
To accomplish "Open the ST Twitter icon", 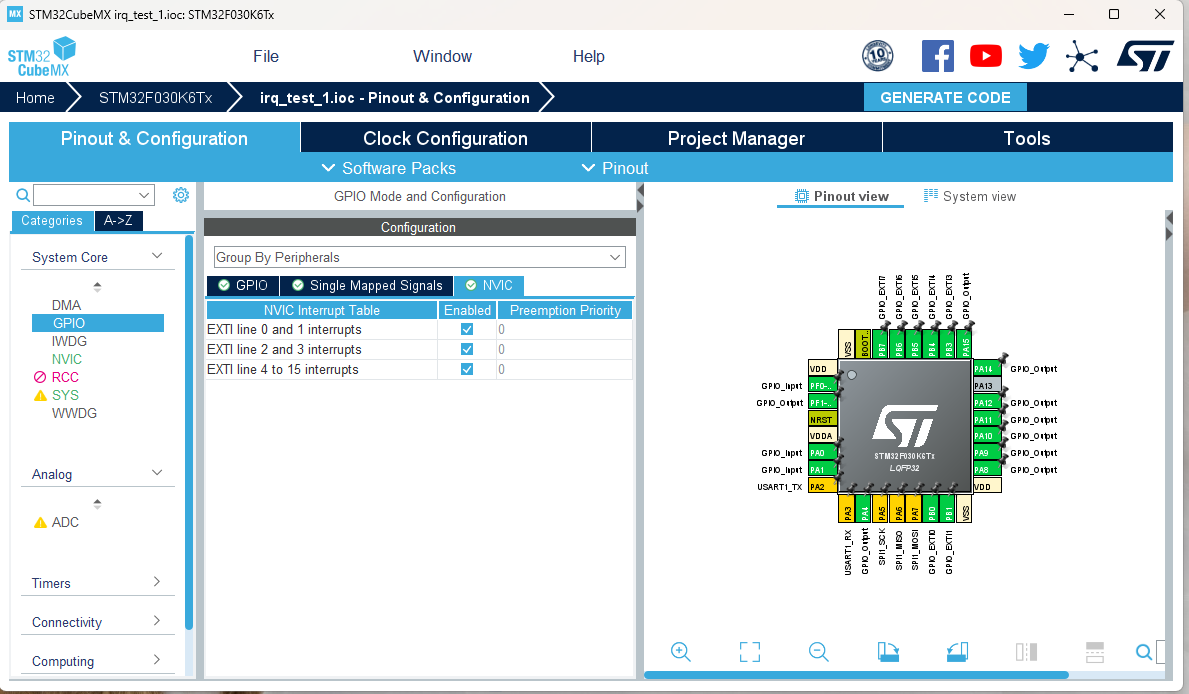I will click(1034, 56).
